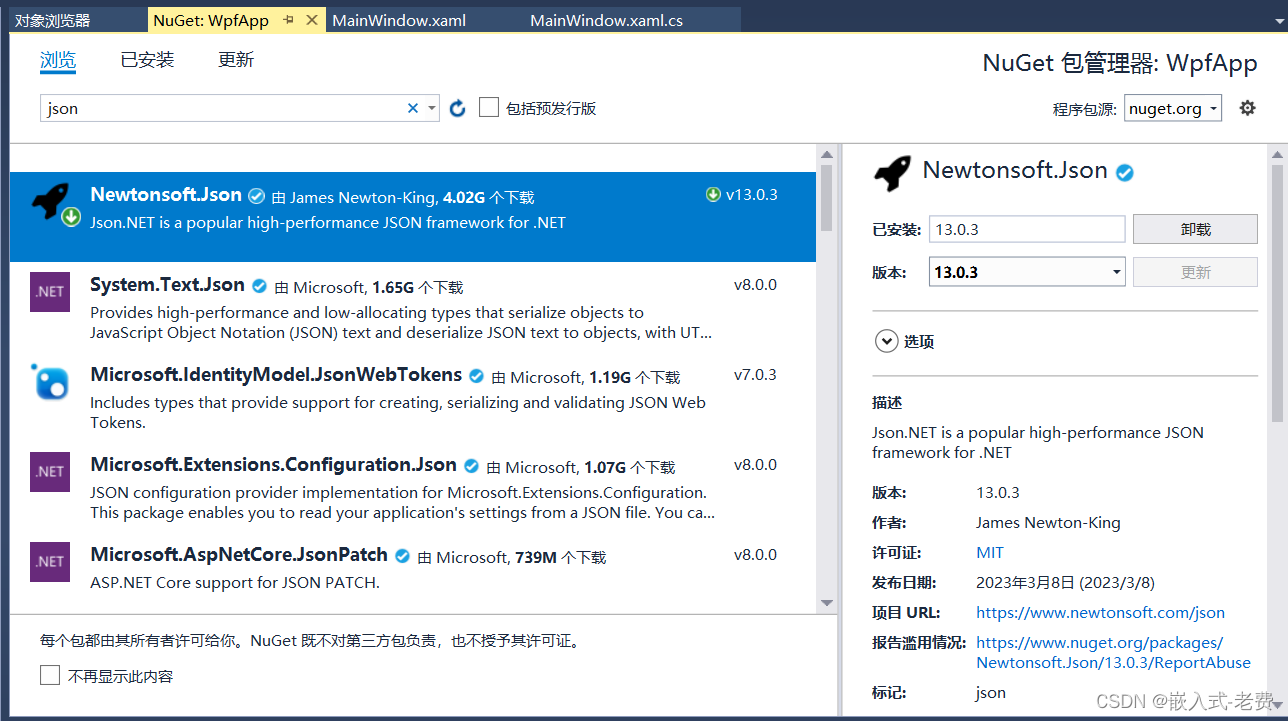Click the disabled 更新 update button

[1195, 272]
